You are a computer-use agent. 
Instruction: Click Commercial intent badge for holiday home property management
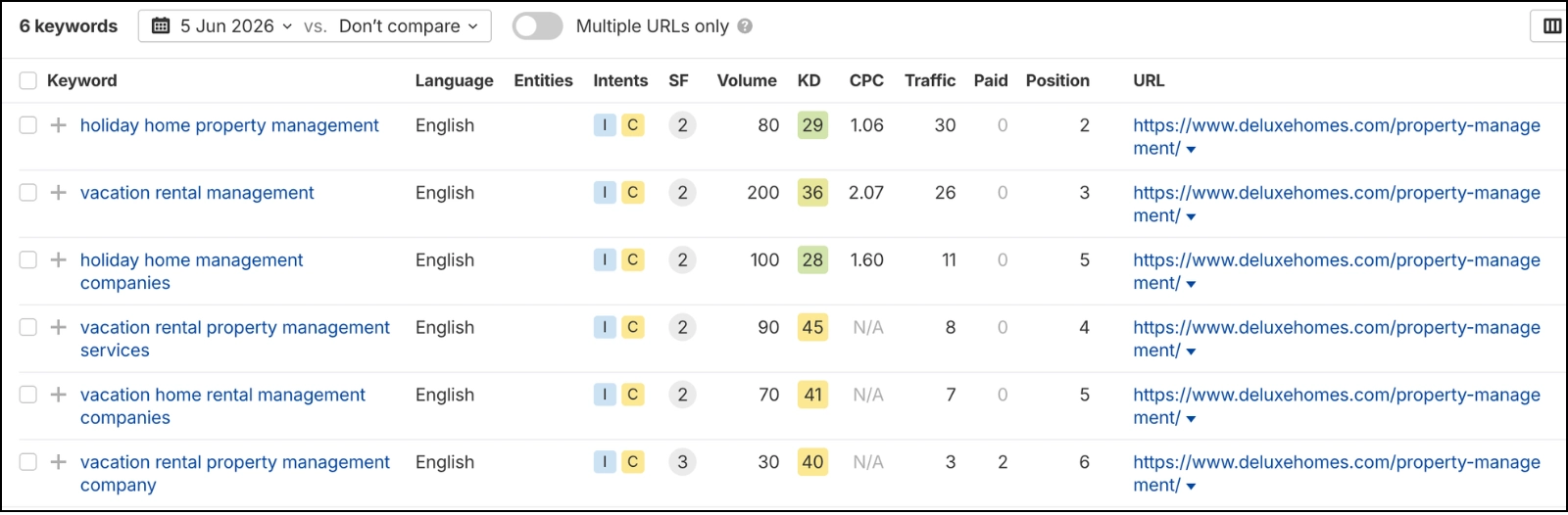pyautogui.click(x=633, y=125)
